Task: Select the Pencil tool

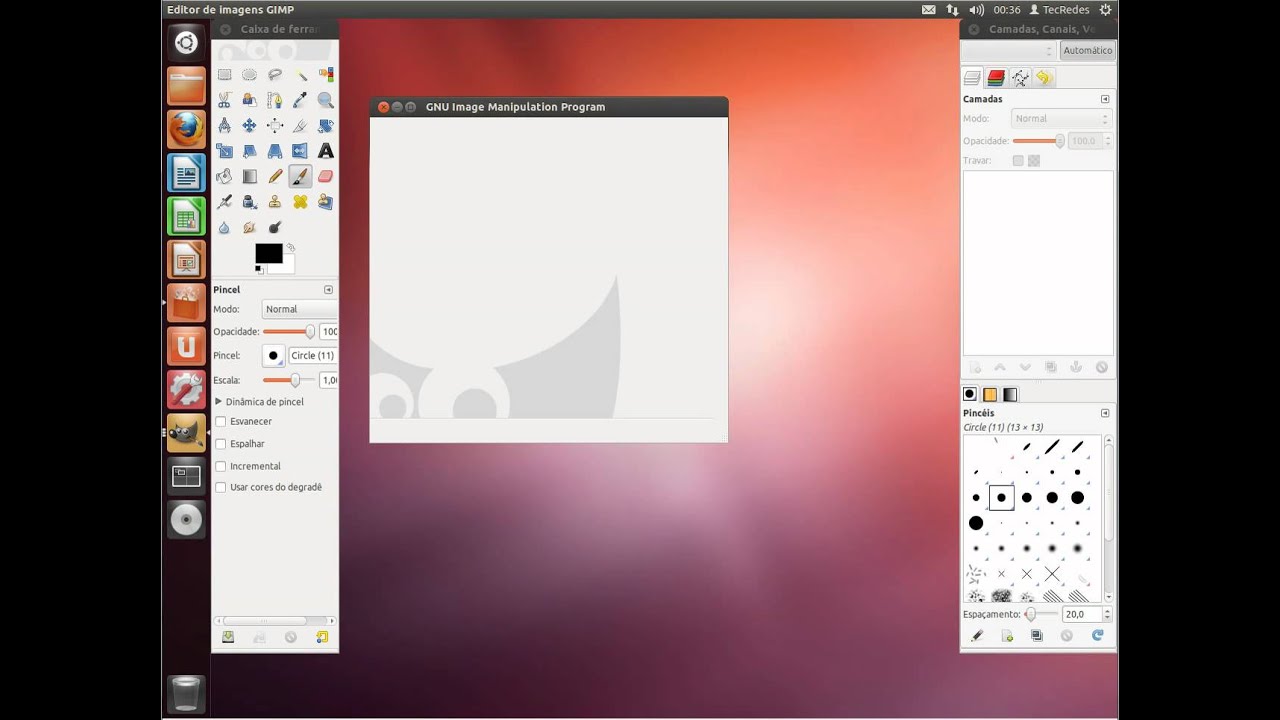Action: pyautogui.click(x=275, y=176)
